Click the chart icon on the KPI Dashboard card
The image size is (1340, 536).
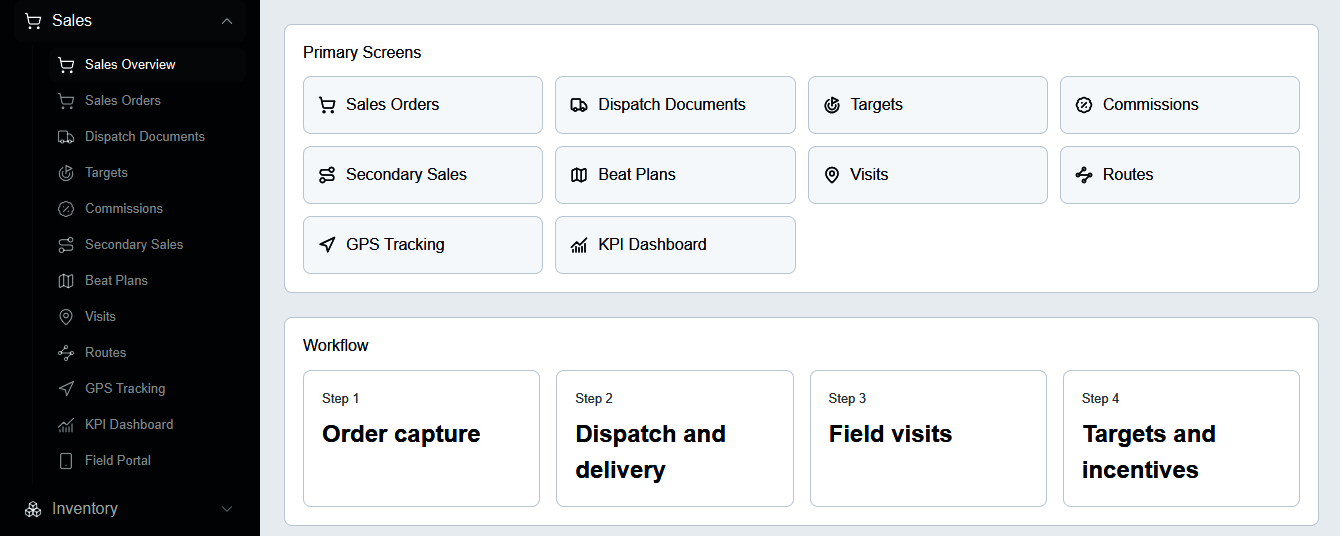[x=579, y=245]
